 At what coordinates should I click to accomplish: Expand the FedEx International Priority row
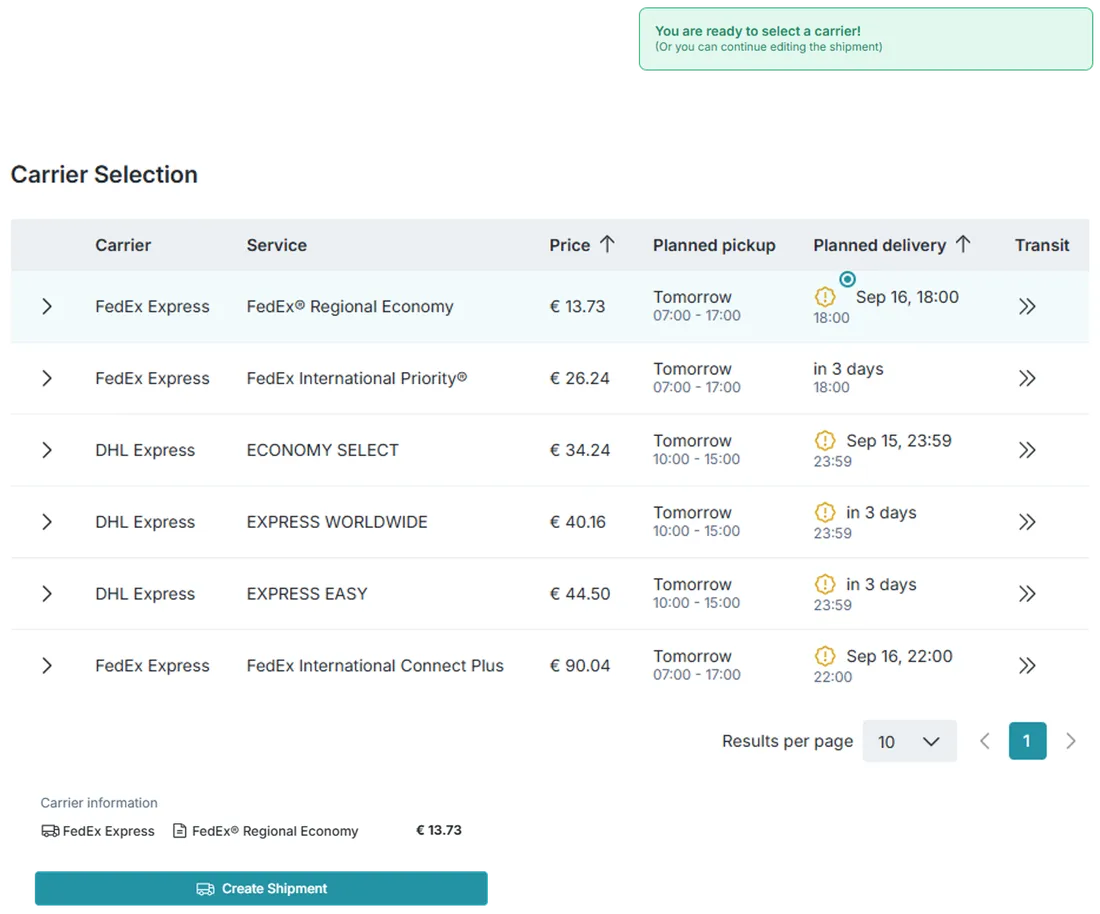pos(47,378)
